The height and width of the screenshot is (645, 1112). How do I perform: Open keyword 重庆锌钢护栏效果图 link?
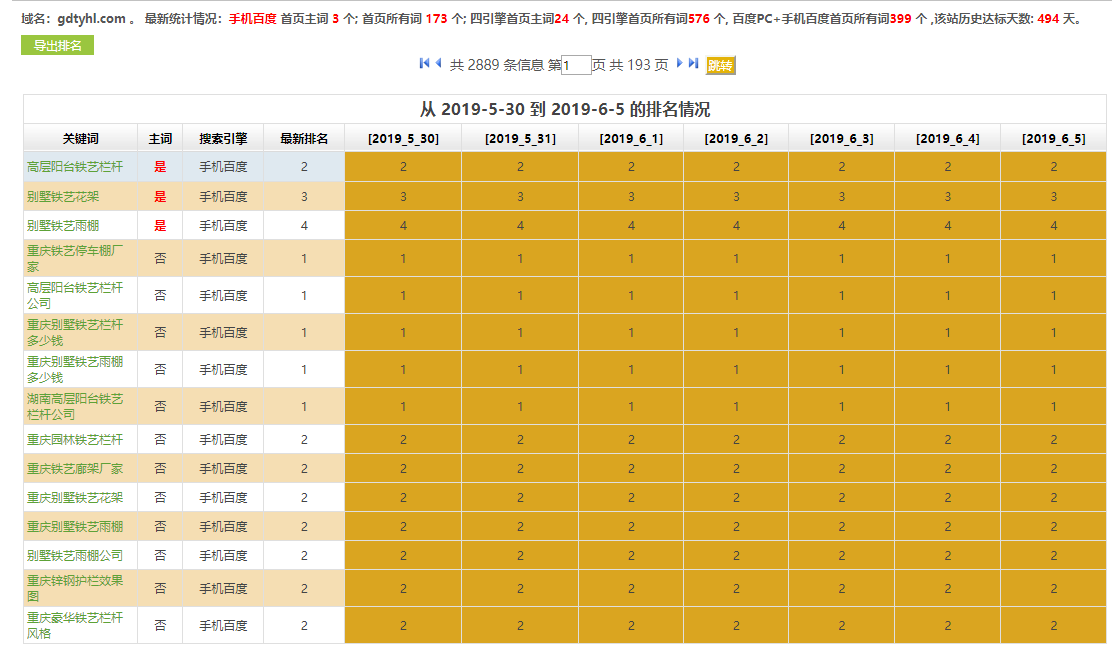(x=75, y=588)
